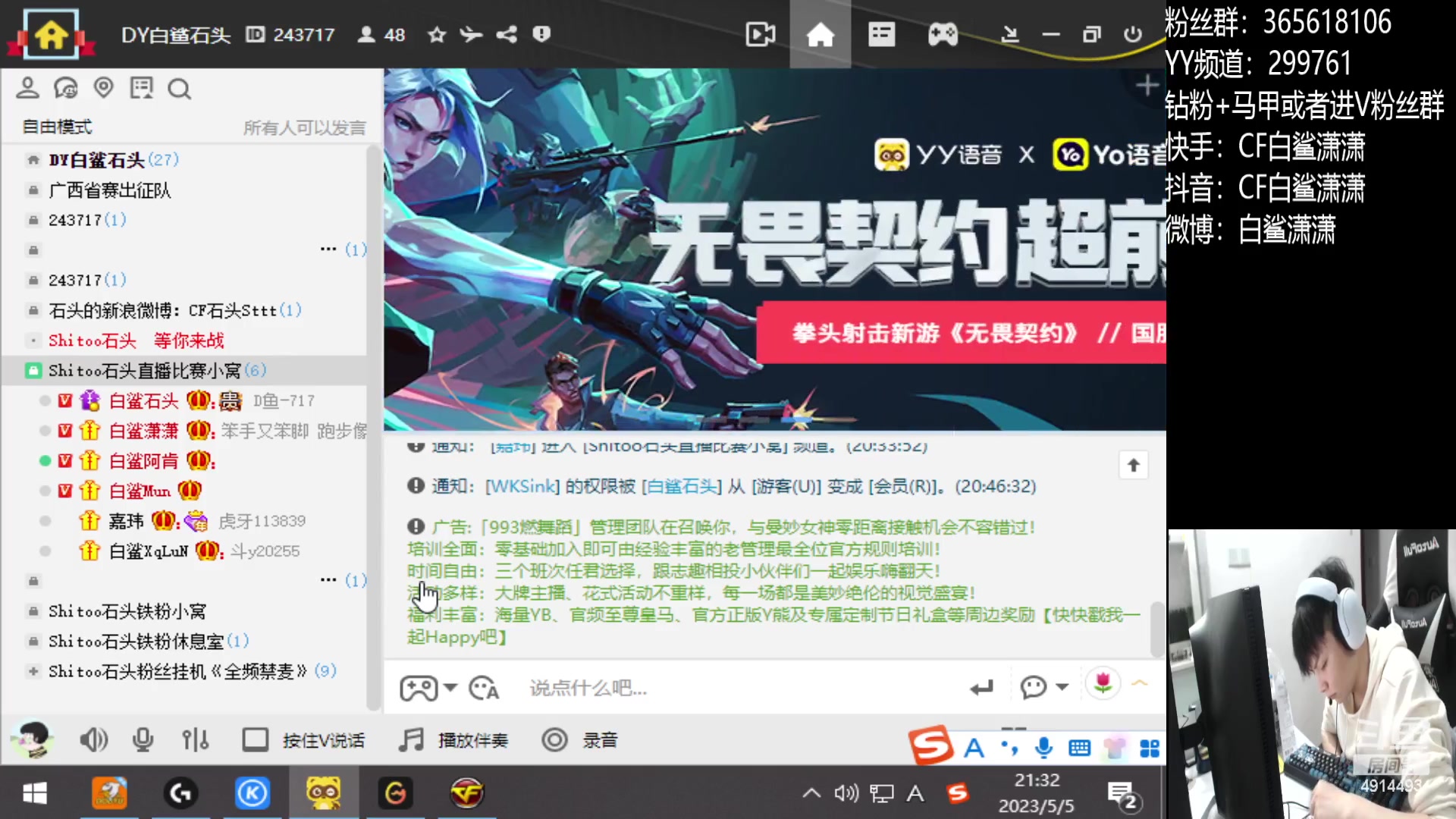This screenshot has width=1456, height=819.
Task: Select user 嘉玮 in the list
Action: point(126,521)
